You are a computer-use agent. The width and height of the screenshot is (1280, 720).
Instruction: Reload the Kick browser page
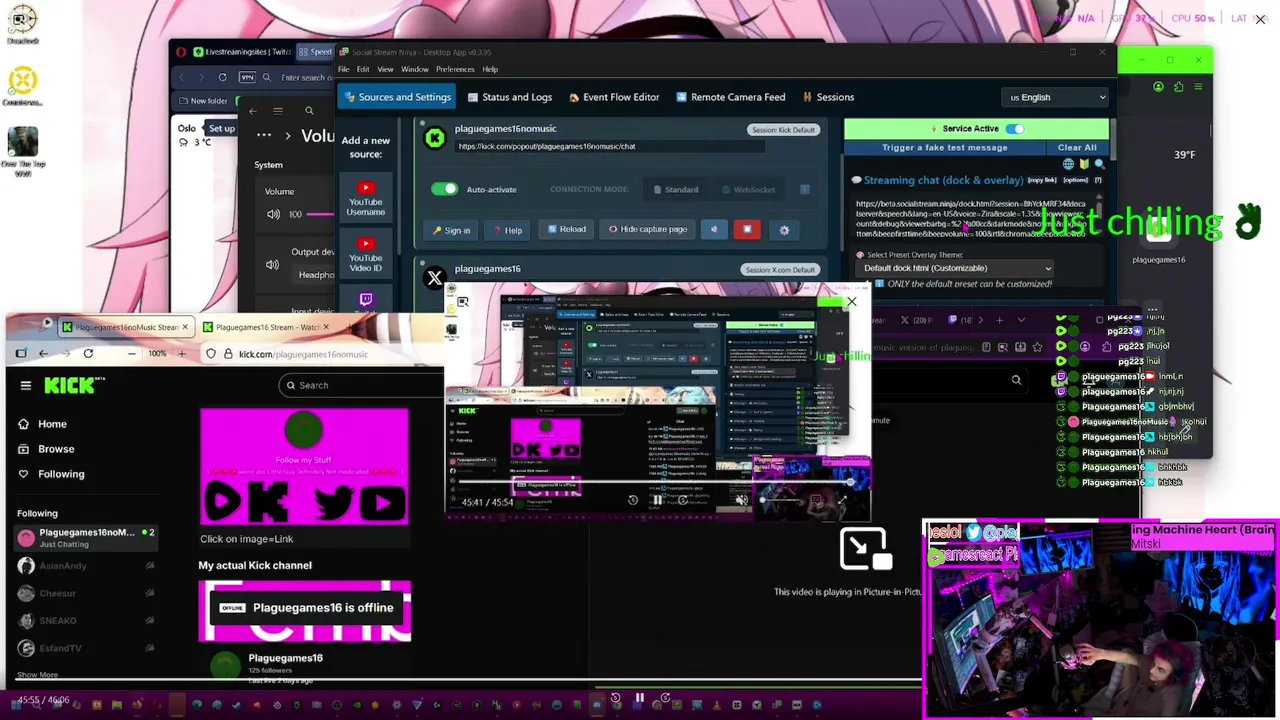click(x=88, y=353)
